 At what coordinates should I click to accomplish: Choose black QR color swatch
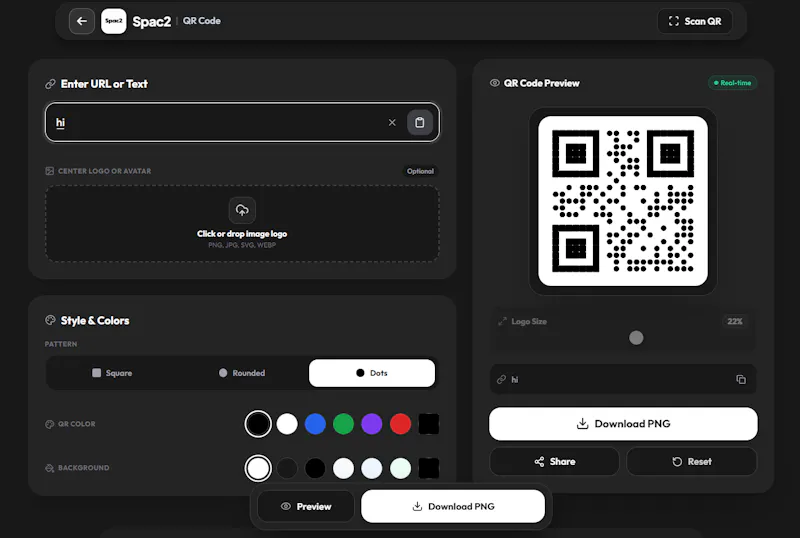point(258,424)
